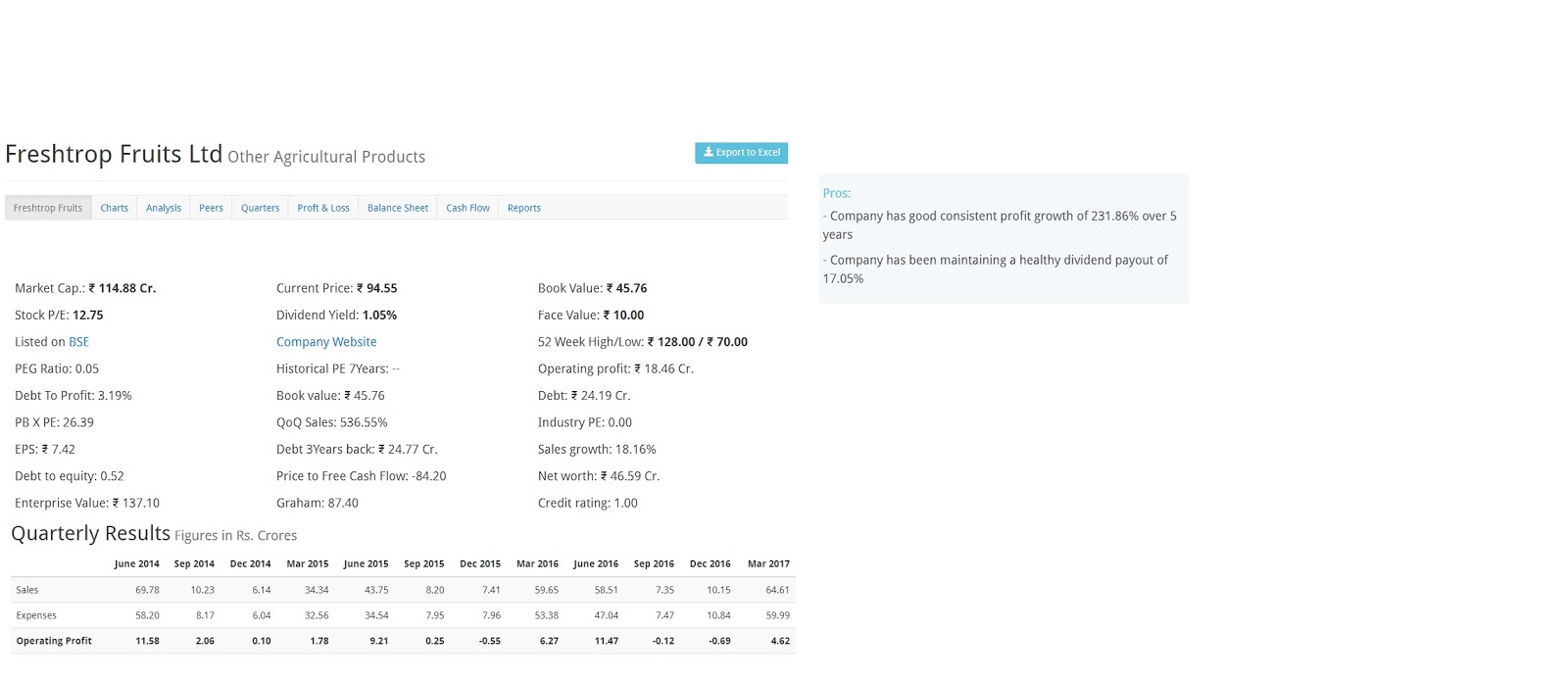
Task: Click the PEG Ratio 0.05 text
Action: (x=57, y=369)
